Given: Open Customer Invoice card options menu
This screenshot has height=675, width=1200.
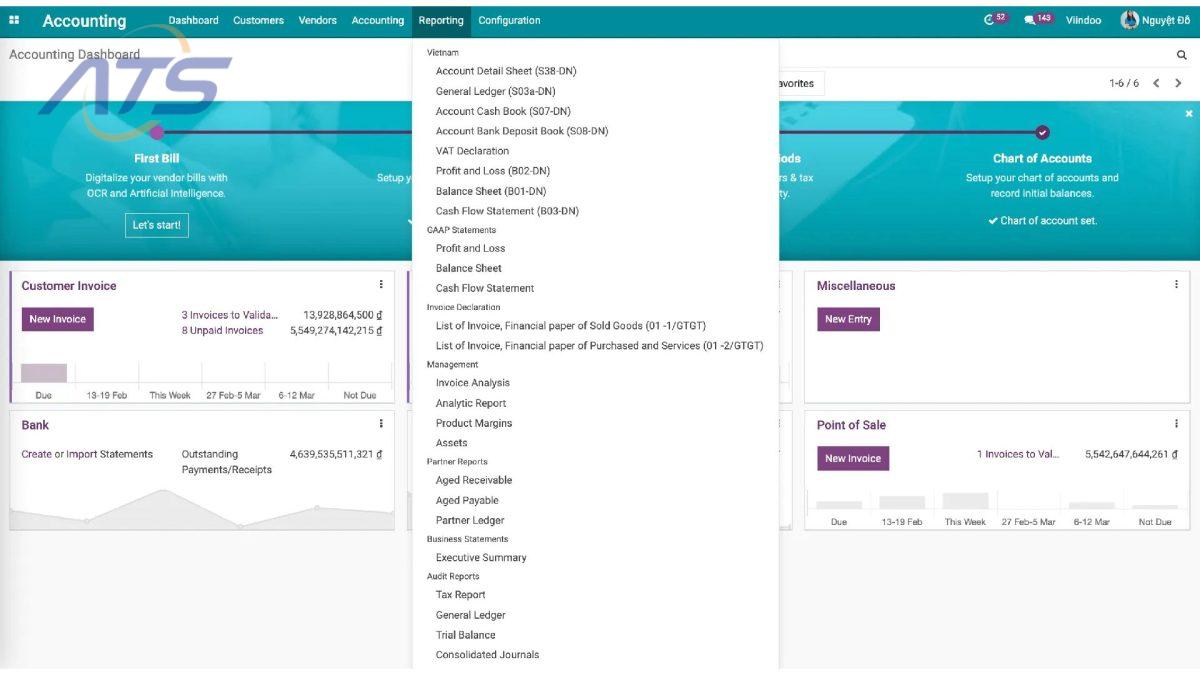Looking at the screenshot, I should 381,285.
